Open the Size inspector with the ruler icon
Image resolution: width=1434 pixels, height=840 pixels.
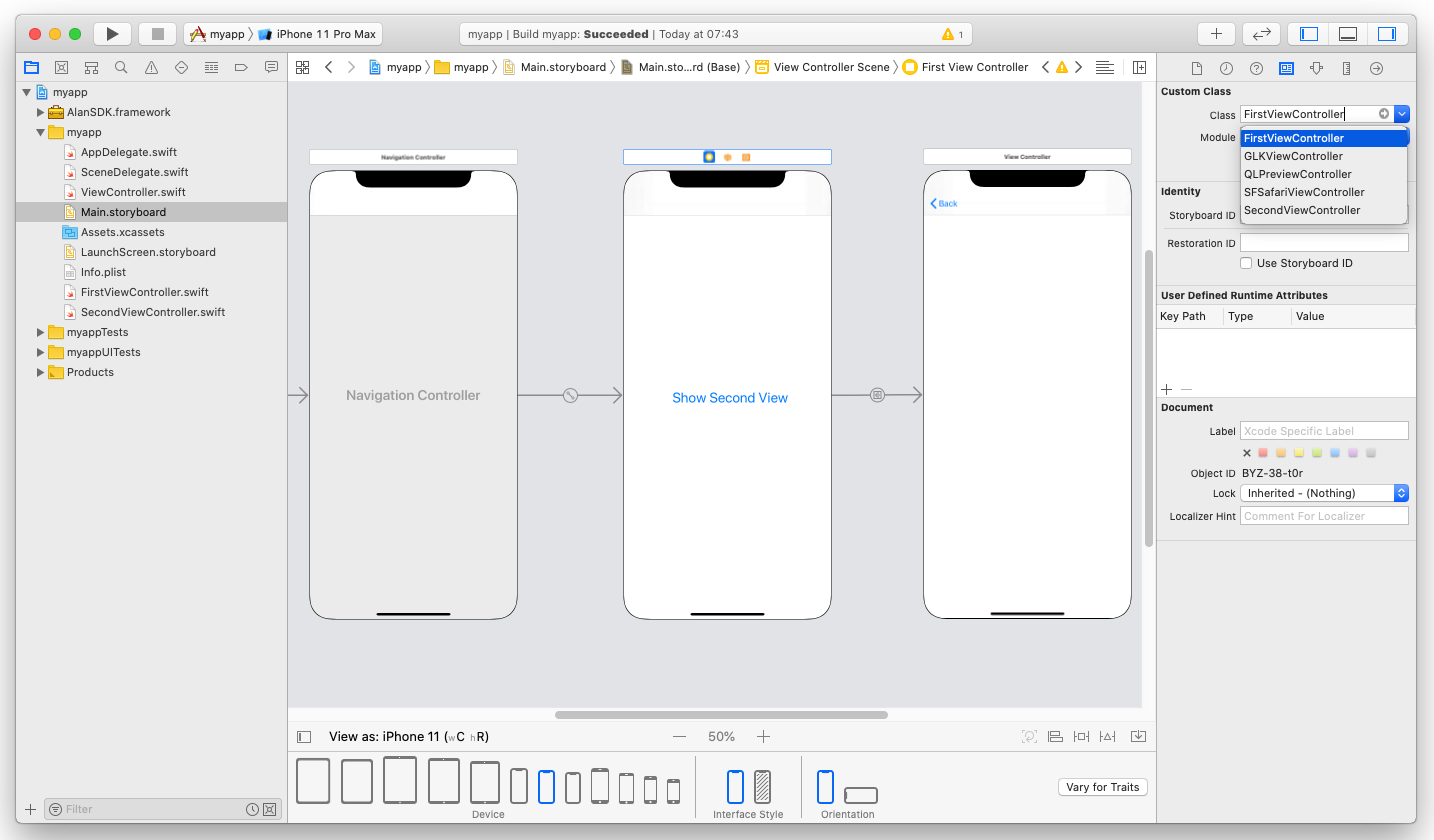(1347, 68)
